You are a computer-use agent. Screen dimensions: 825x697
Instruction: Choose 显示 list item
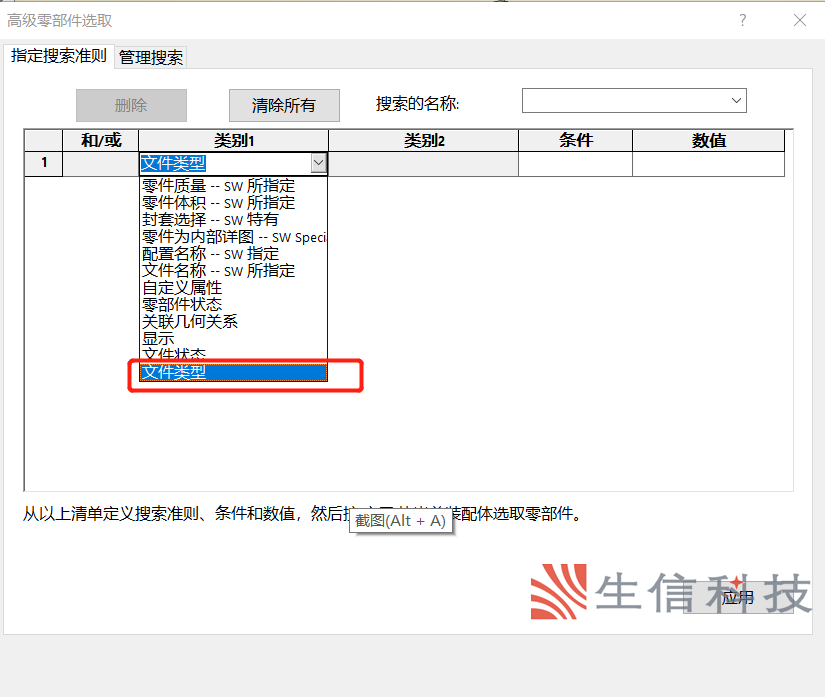[x=233, y=338]
